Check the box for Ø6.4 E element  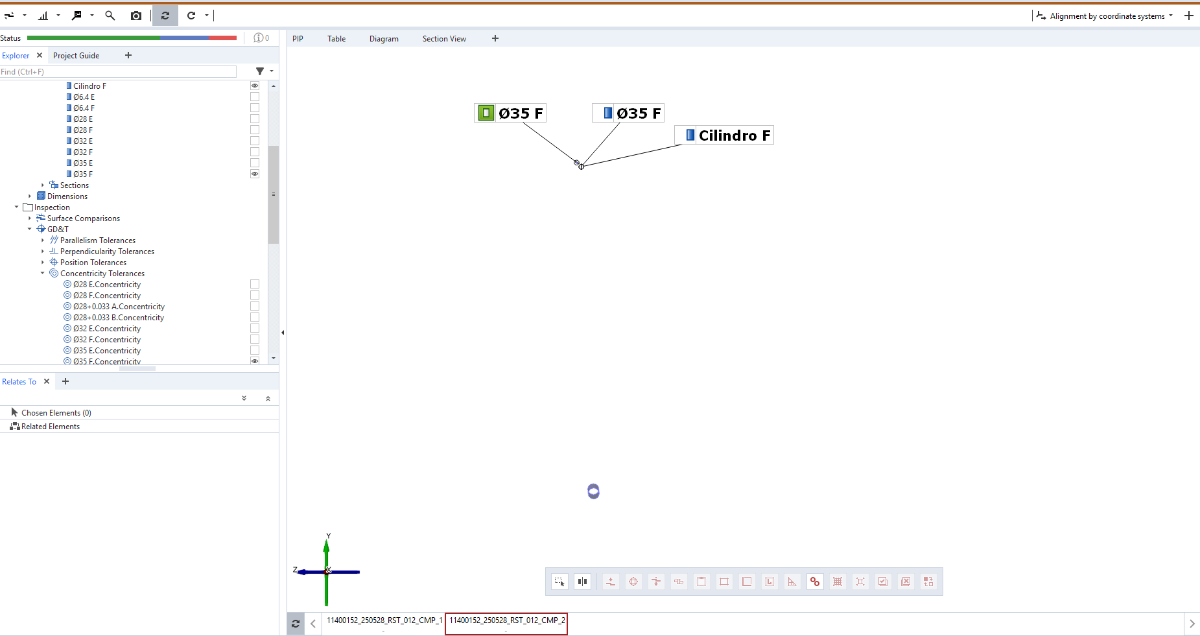tap(254, 97)
